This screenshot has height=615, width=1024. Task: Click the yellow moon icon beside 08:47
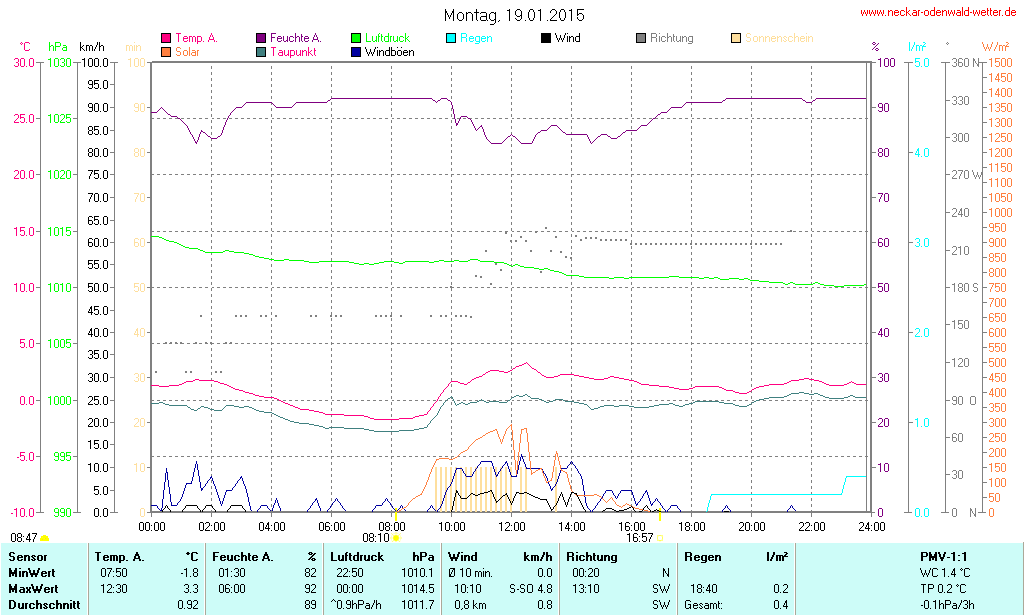click(x=44, y=539)
